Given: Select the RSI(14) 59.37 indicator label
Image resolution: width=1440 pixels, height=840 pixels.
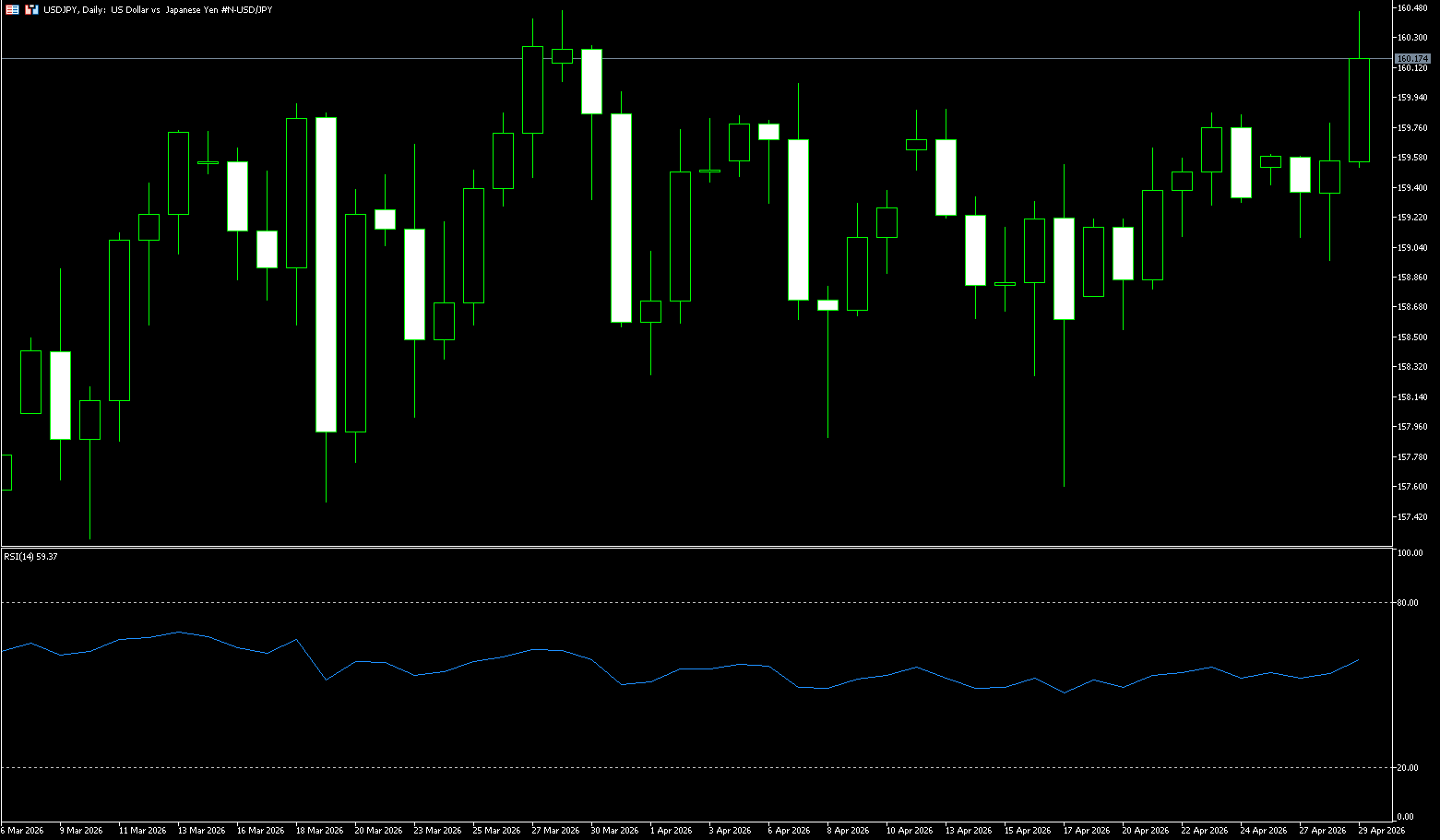Looking at the screenshot, I should [x=30, y=557].
